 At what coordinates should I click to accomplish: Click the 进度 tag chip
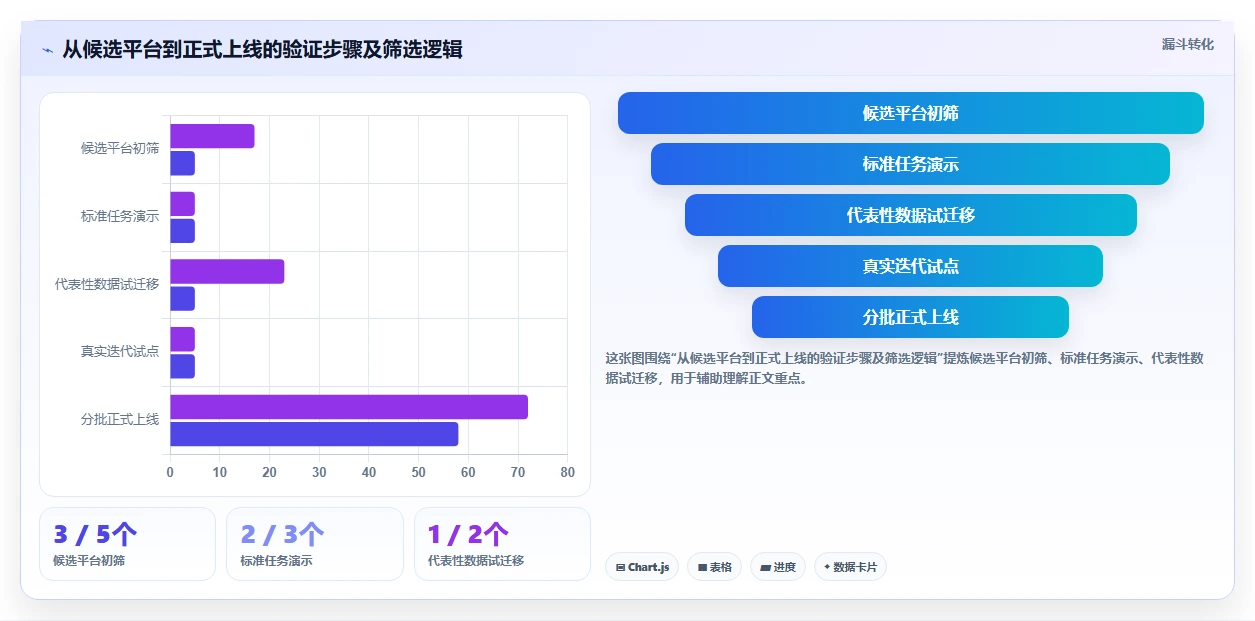click(778, 567)
